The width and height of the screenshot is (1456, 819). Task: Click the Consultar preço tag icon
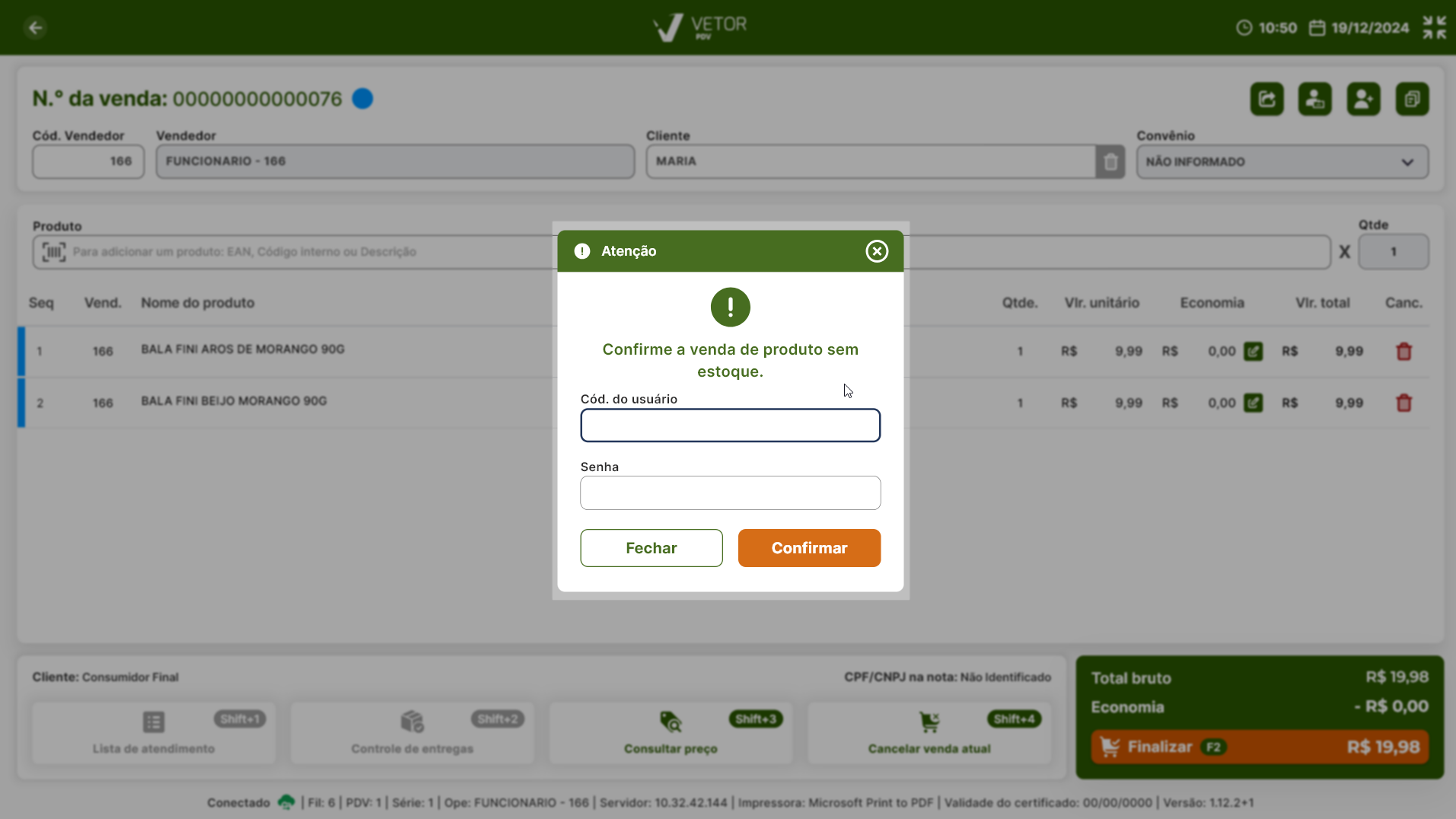tap(671, 722)
